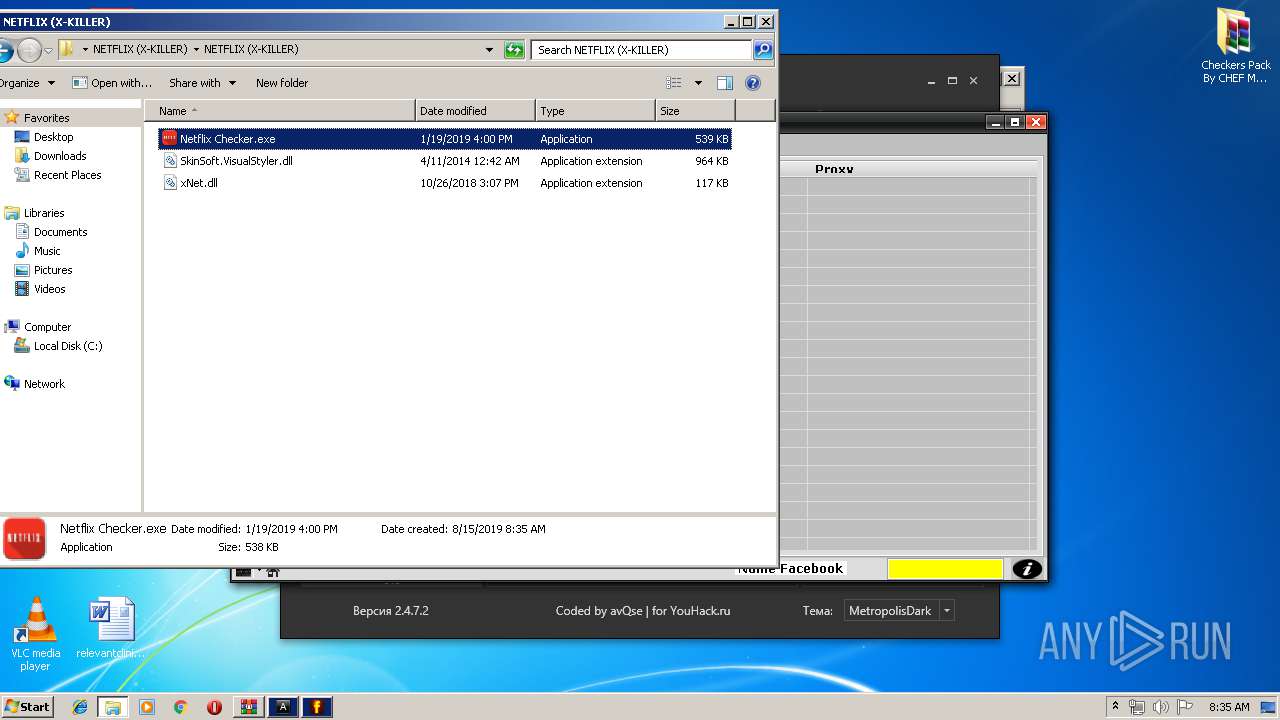1280x720 pixels.
Task: Click the search magnifier icon
Action: [x=762, y=49]
